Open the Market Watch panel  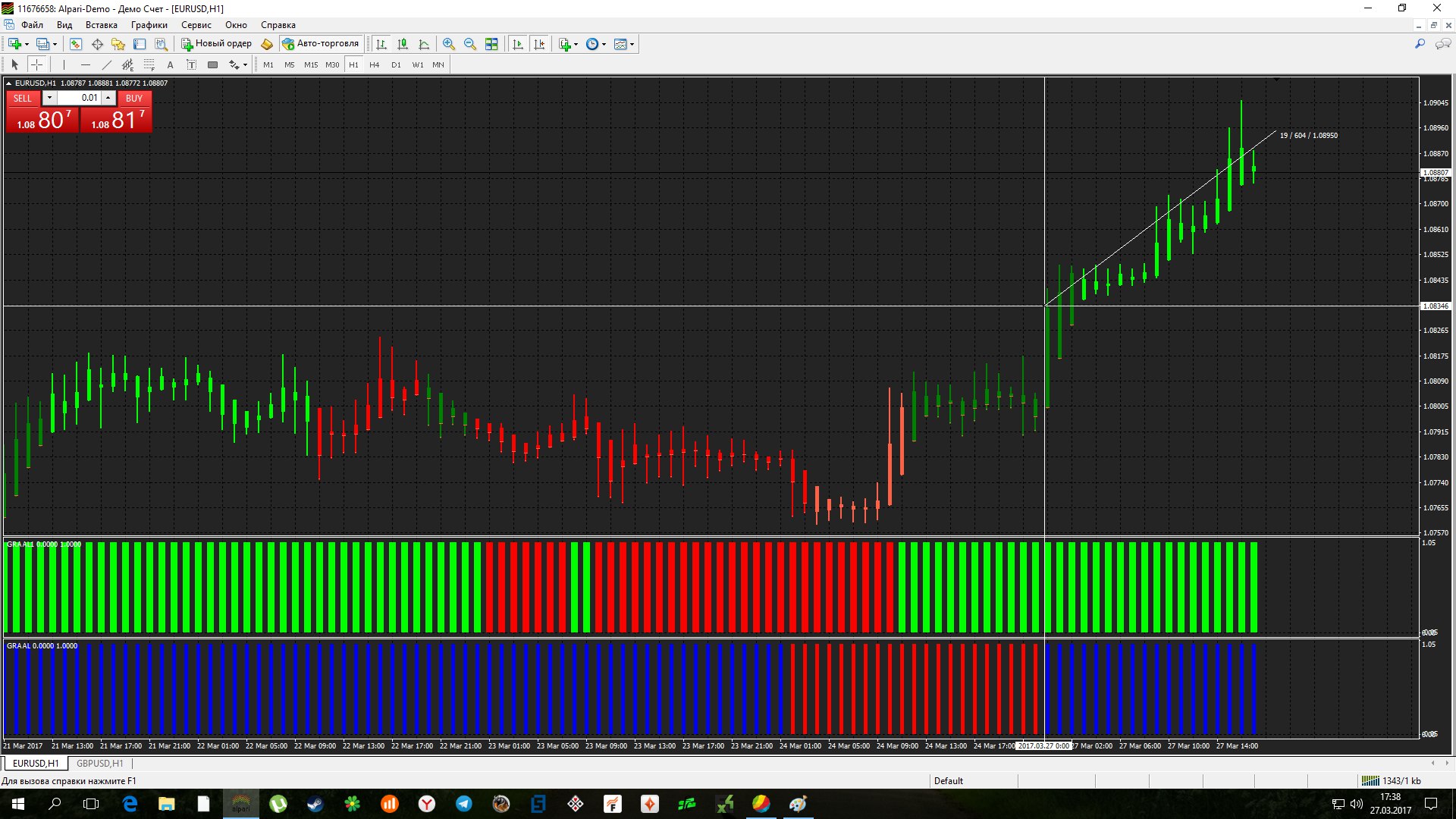click(75, 44)
